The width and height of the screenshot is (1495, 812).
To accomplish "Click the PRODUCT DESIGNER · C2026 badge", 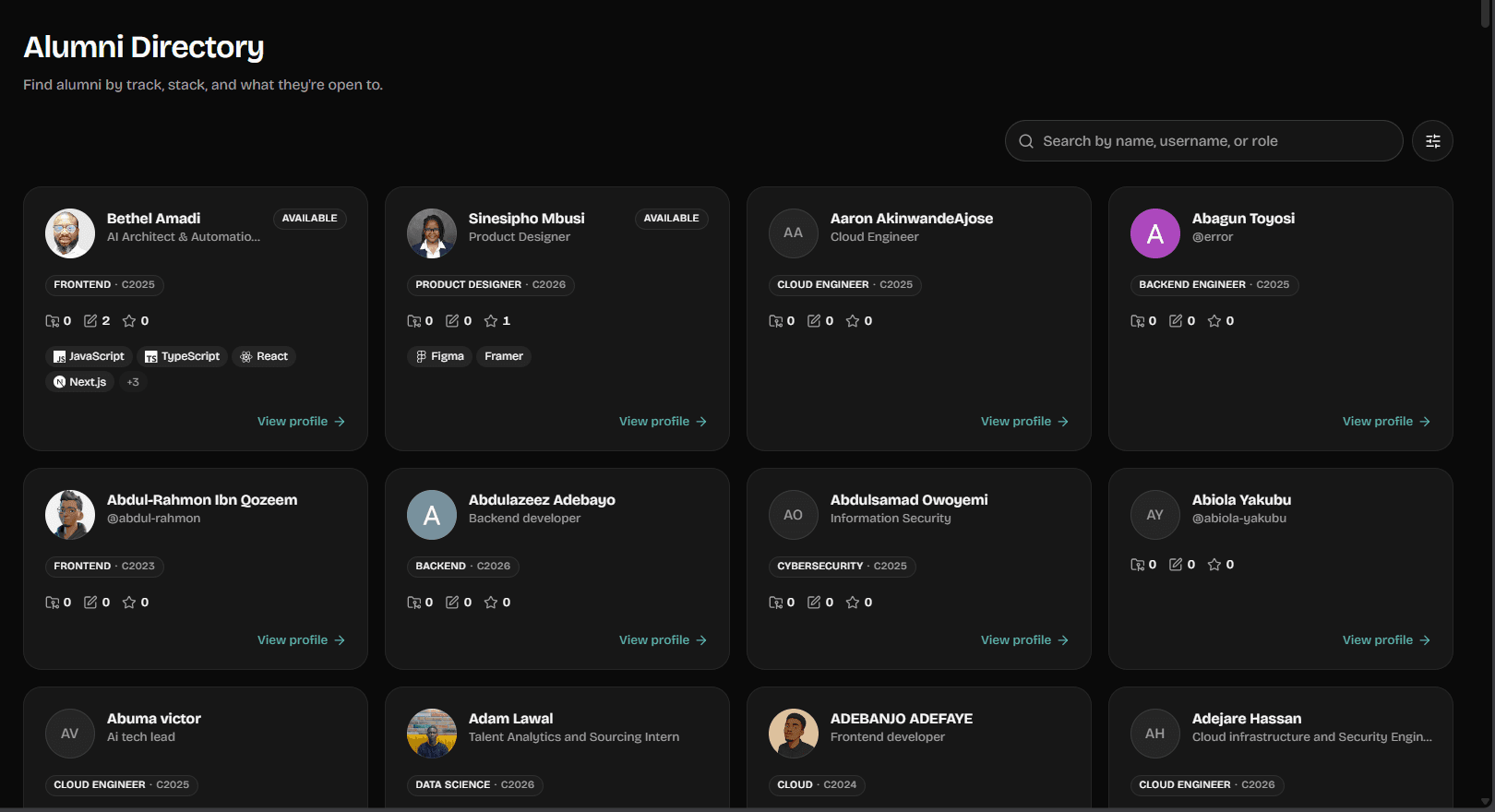I will 491,285.
